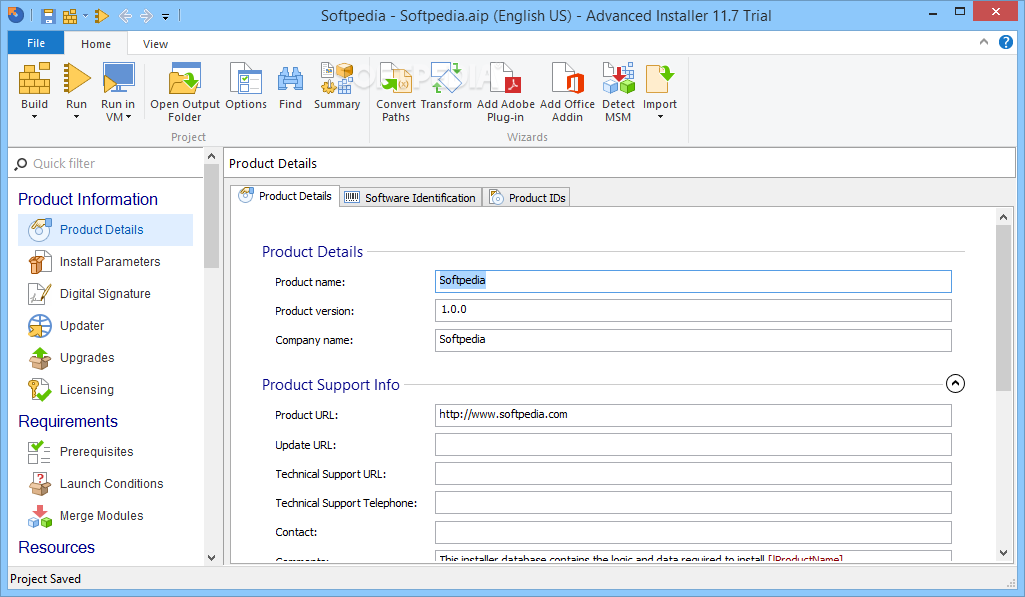Click the Contact field

(x=693, y=532)
